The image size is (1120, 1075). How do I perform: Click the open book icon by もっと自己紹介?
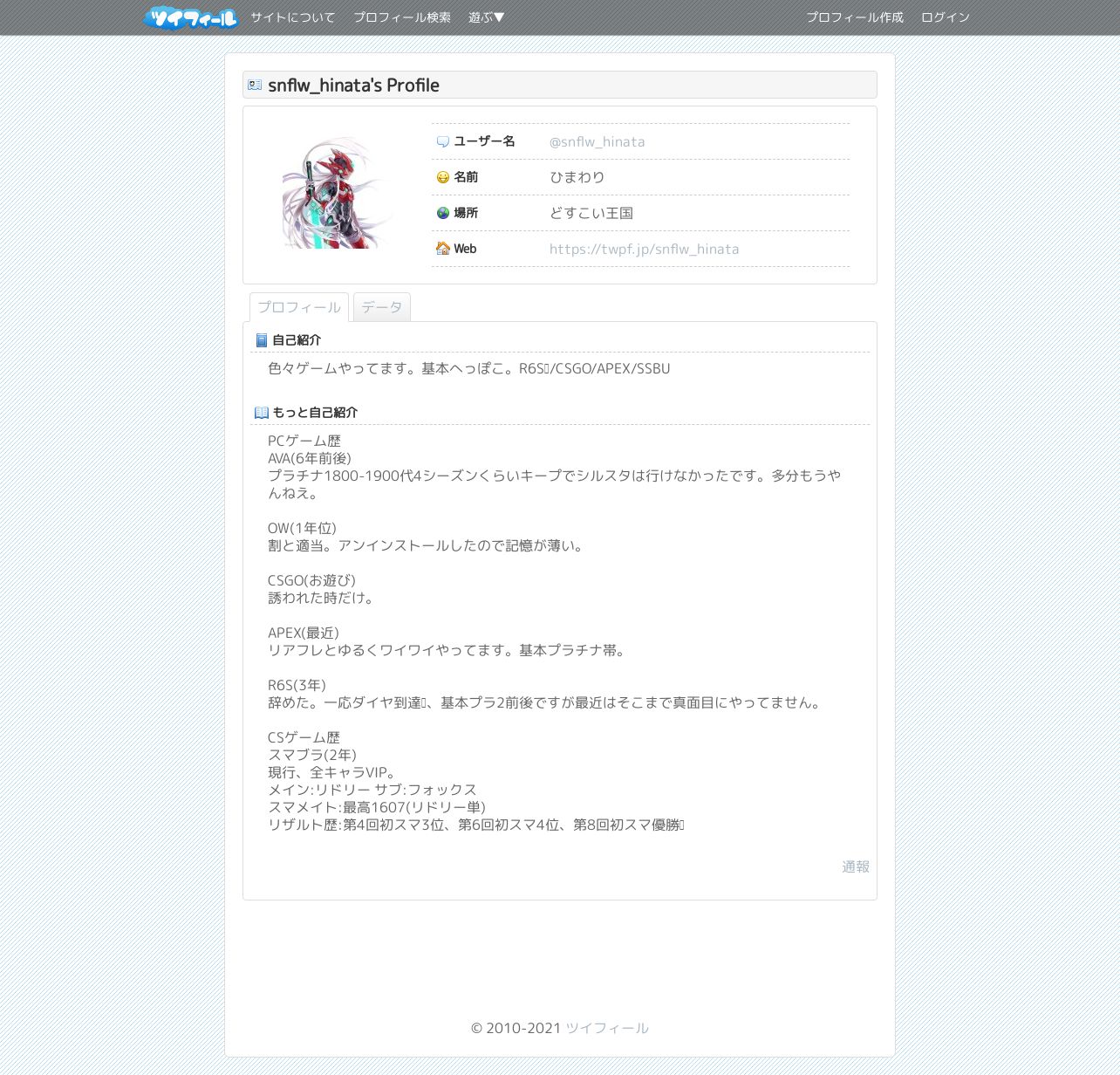tap(262, 413)
